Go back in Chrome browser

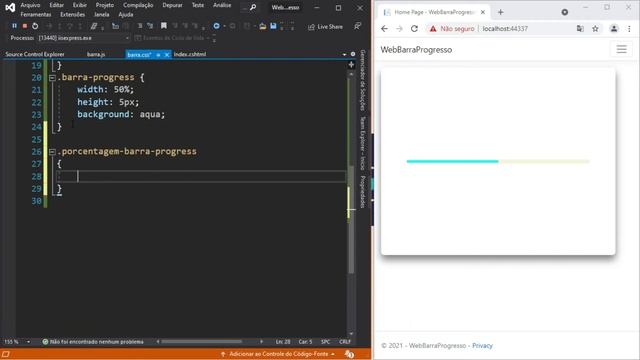384,29
